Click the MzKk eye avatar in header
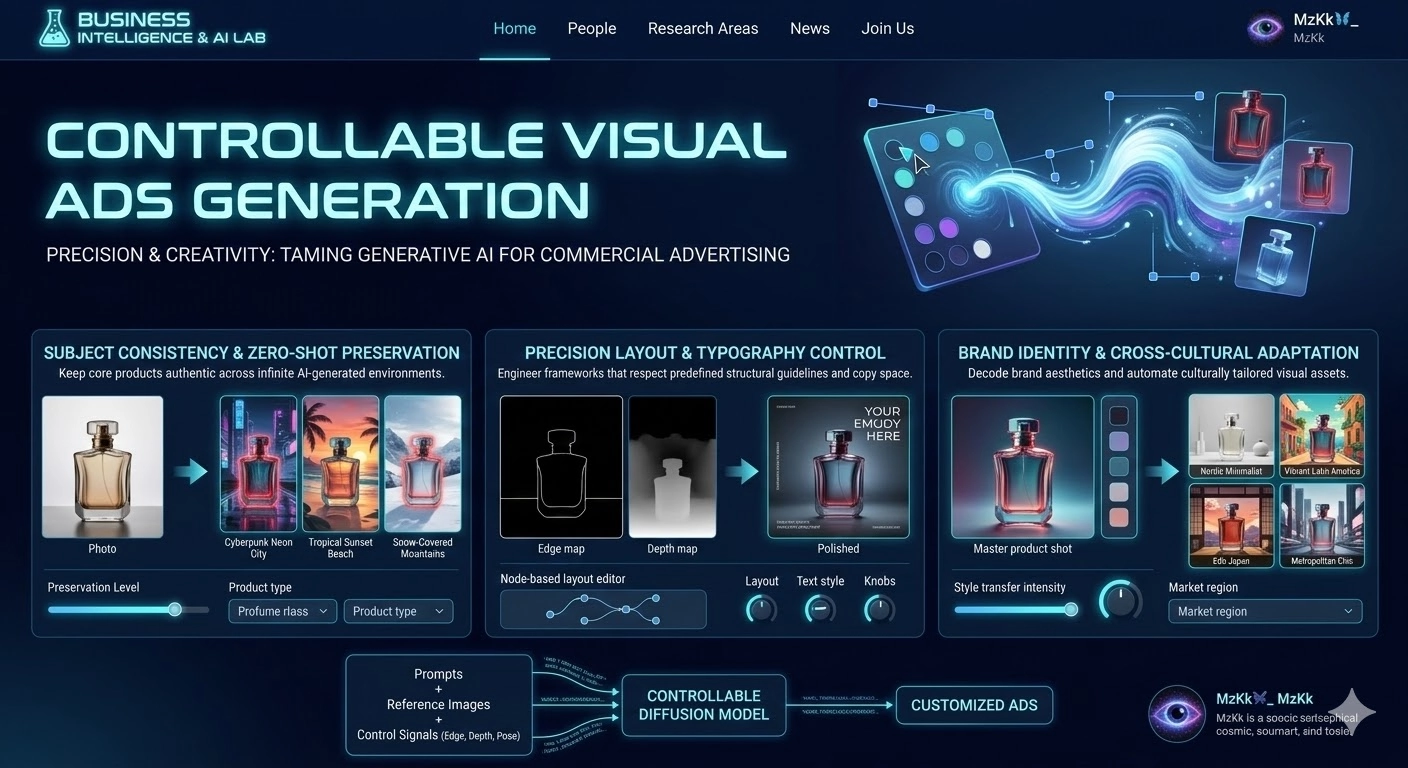1408x768 pixels. (1265, 28)
